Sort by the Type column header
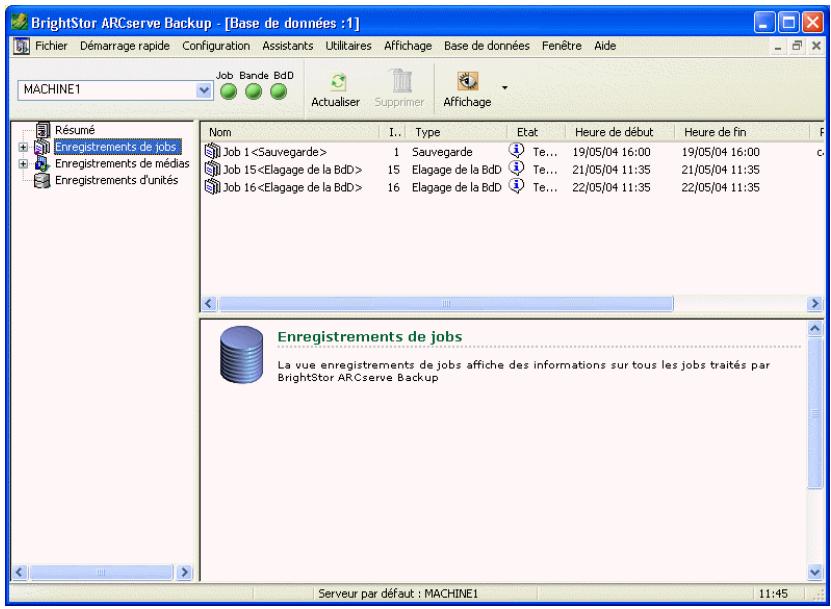 coord(457,132)
